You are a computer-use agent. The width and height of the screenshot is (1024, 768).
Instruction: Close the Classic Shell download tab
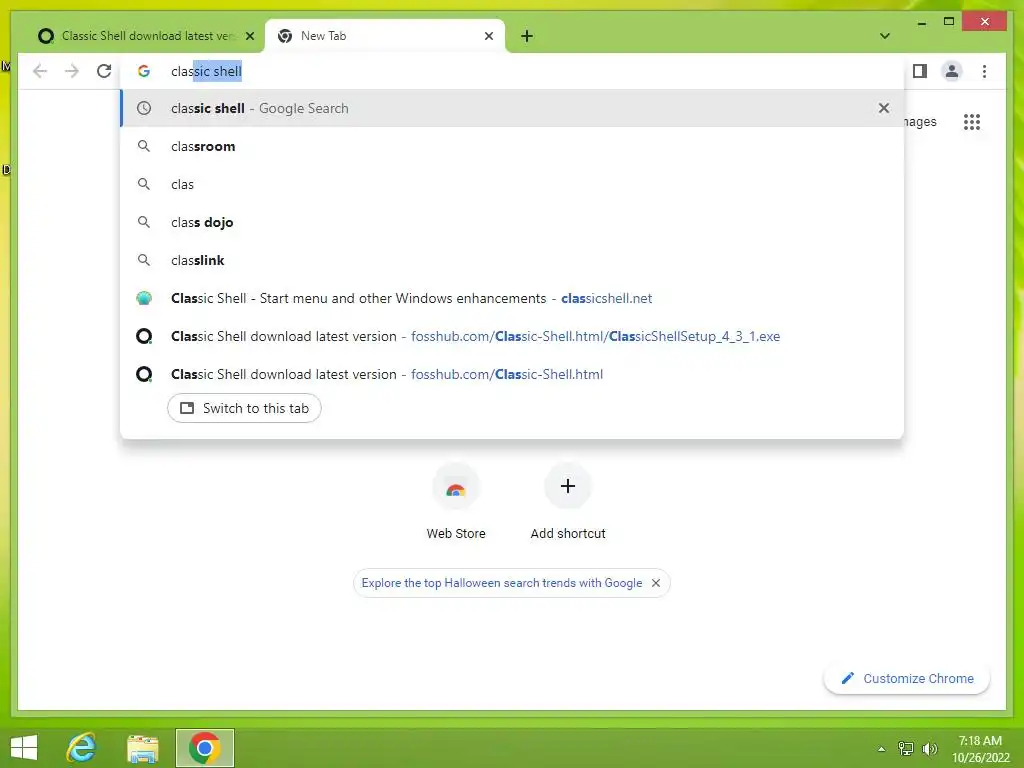pos(249,36)
